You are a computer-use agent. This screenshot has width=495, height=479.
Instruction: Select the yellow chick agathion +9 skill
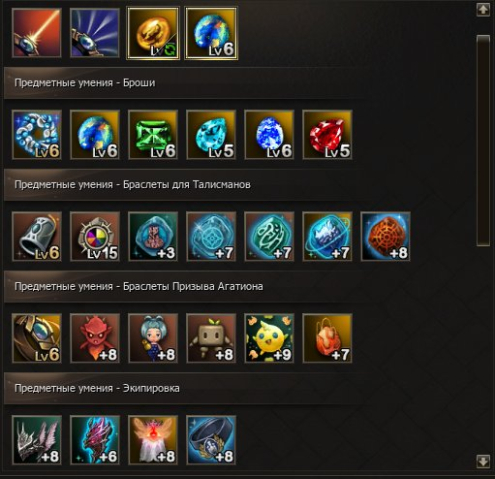[x=269, y=338]
